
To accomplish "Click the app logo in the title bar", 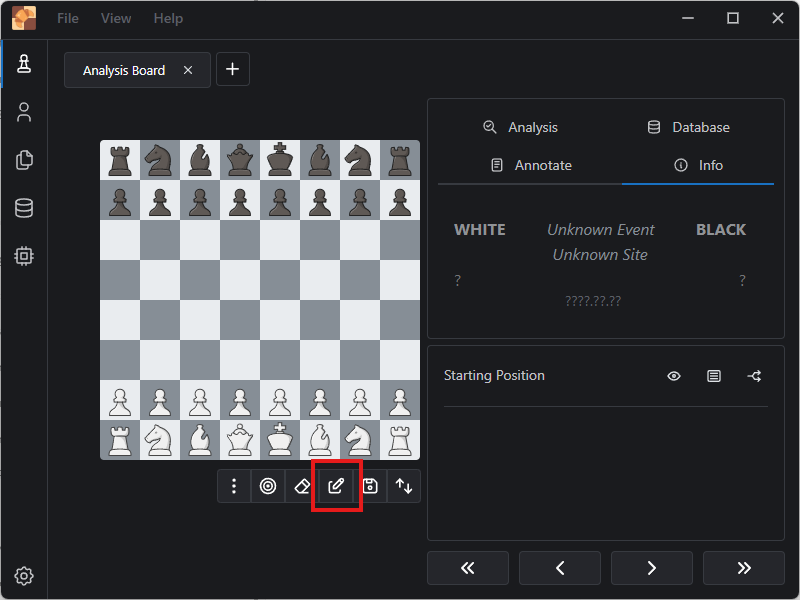I will point(24,18).
